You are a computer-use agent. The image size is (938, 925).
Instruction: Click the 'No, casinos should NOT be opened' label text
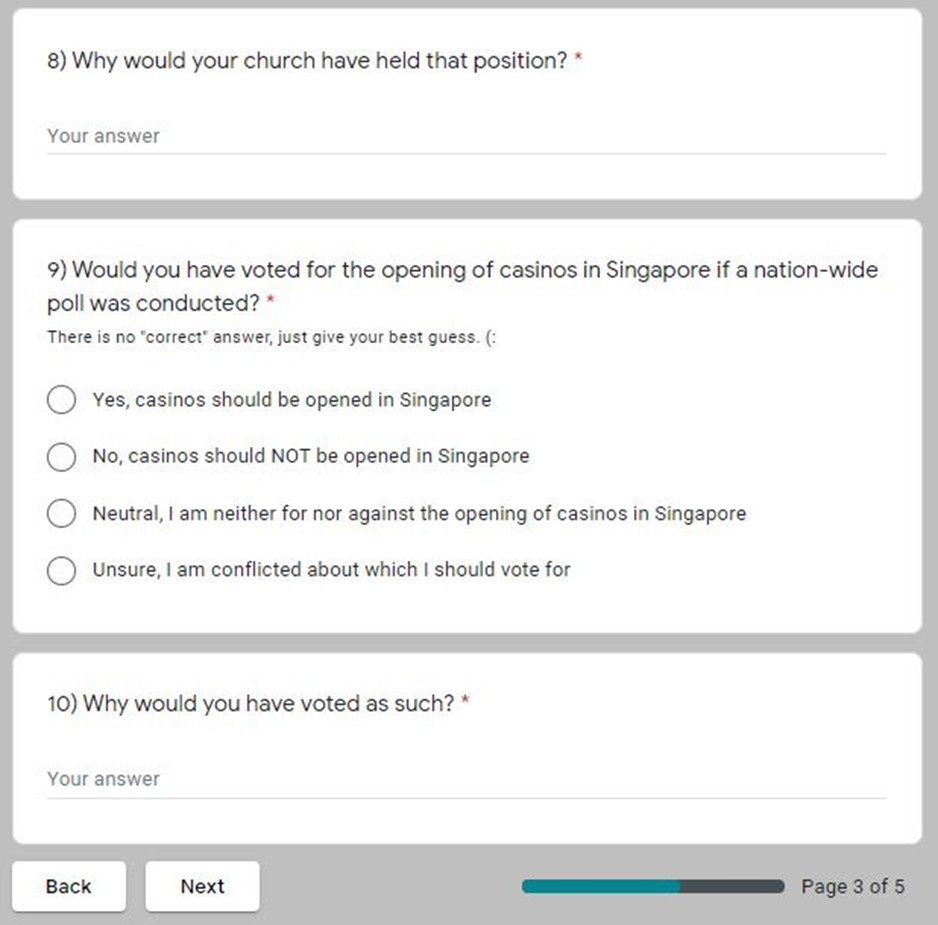pyautogui.click(x=310, y=457)
